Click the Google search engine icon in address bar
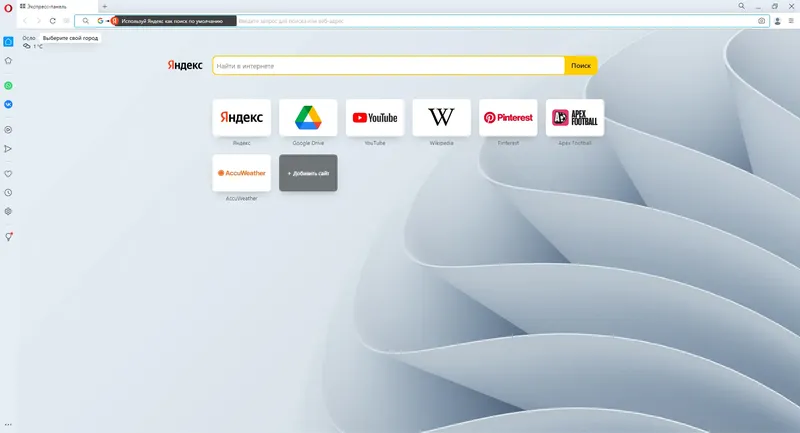 pos(100,21)
